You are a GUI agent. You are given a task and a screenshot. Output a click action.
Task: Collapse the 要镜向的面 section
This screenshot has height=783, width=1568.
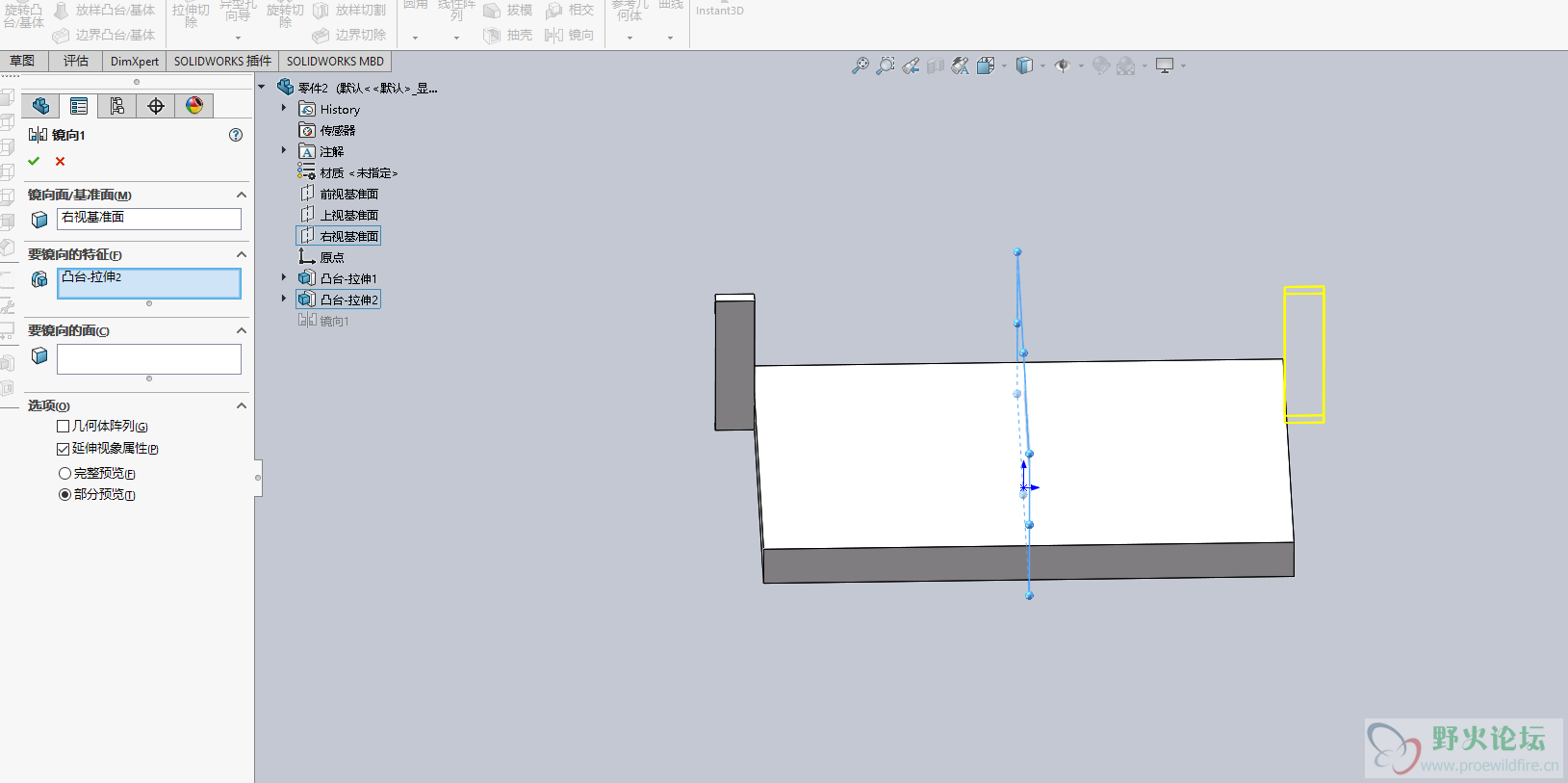242,330
